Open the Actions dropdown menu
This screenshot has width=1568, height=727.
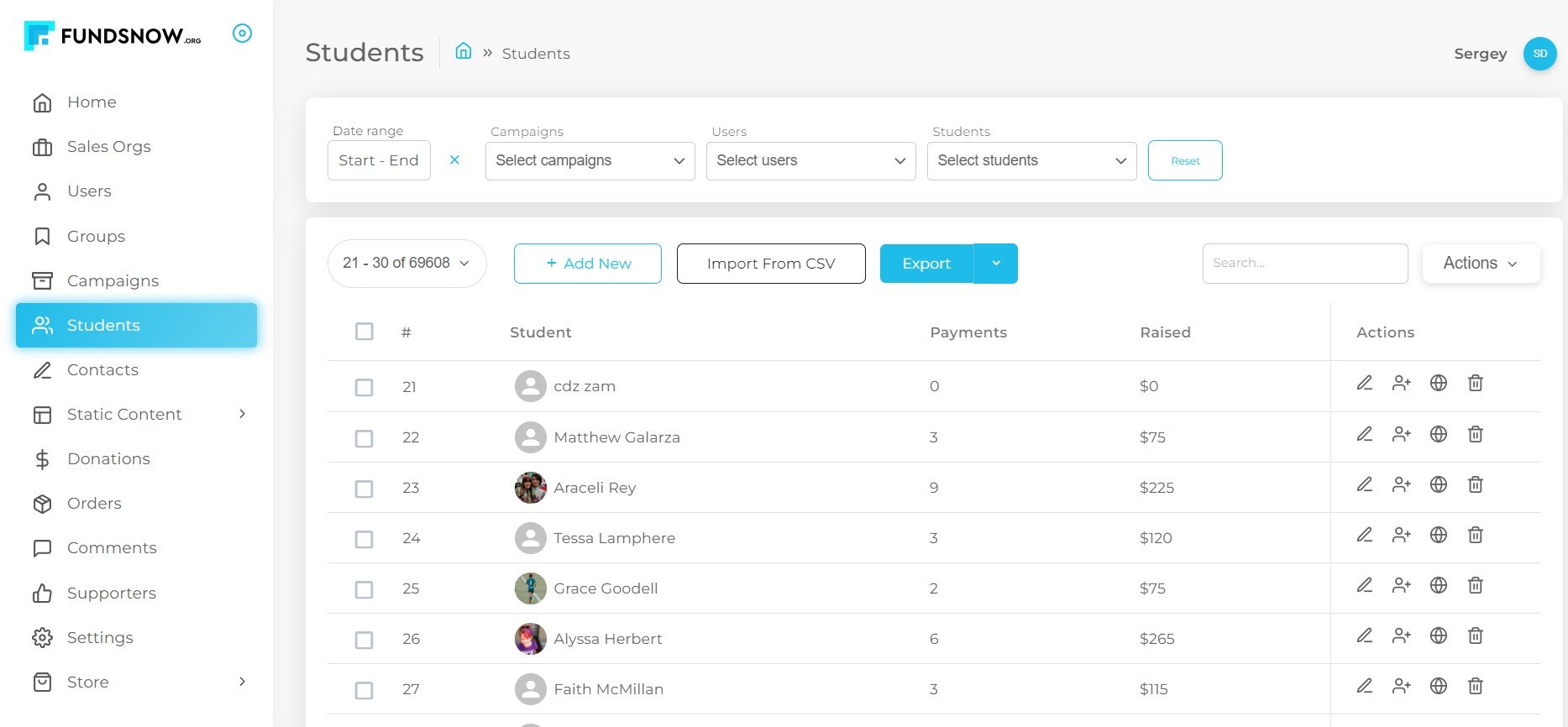coord(1480,264)
